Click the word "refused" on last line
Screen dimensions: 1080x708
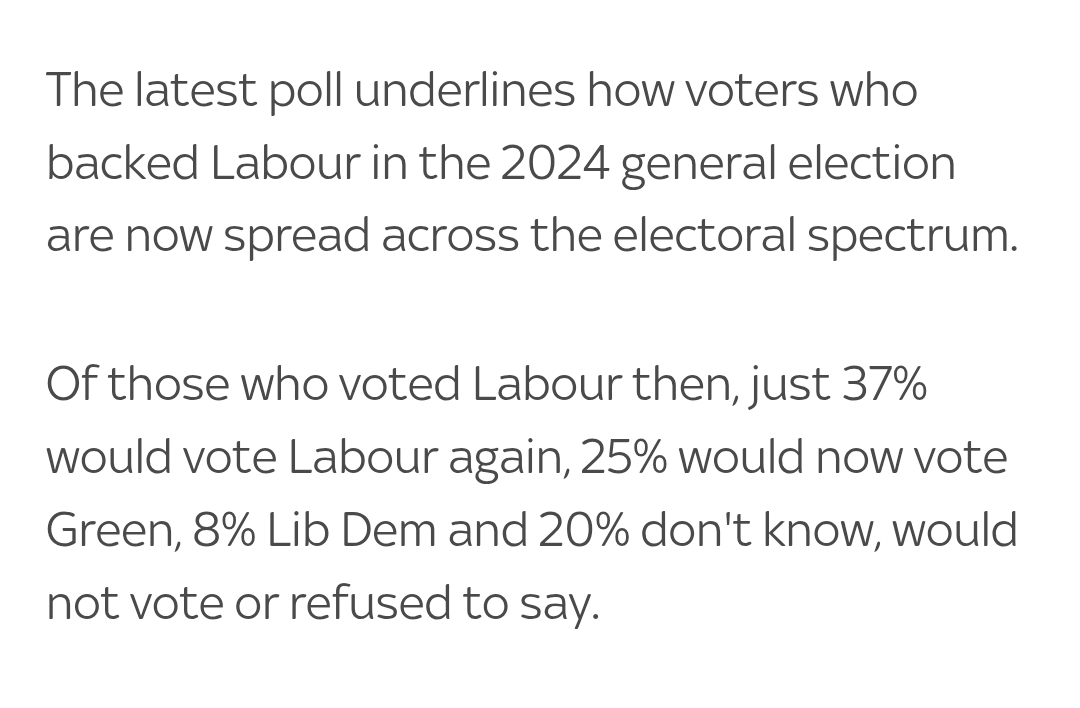[370, 603]
